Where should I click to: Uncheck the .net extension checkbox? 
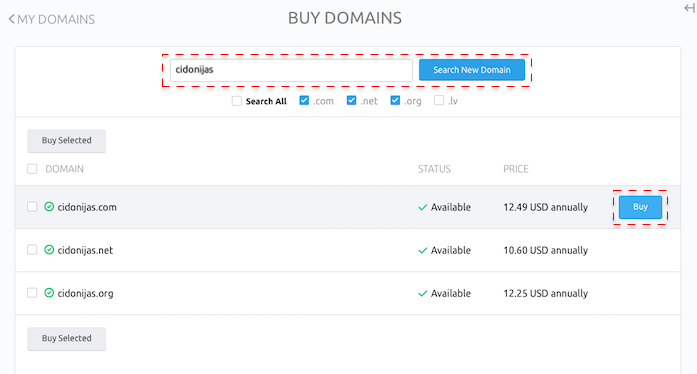point(351,101)
